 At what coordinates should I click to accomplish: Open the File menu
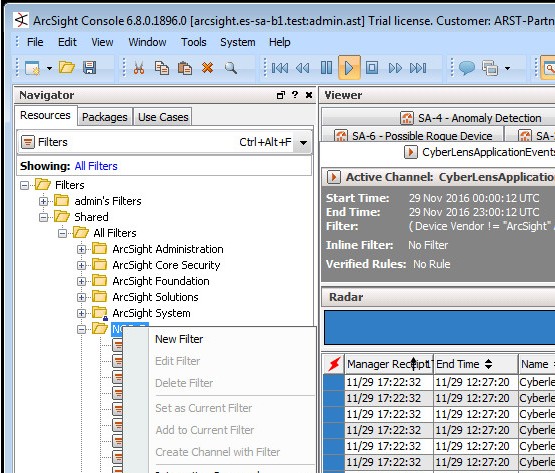click(x=35, y=42)
